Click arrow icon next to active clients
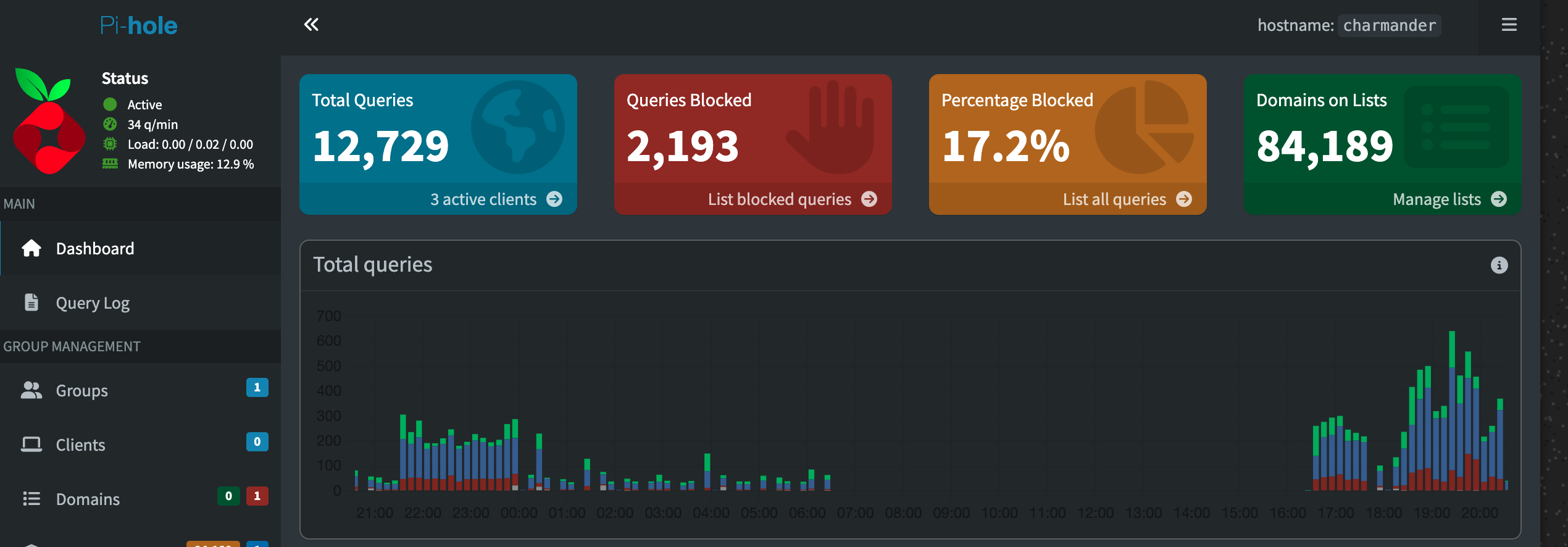1568x547 pixels. pos(554,199)
